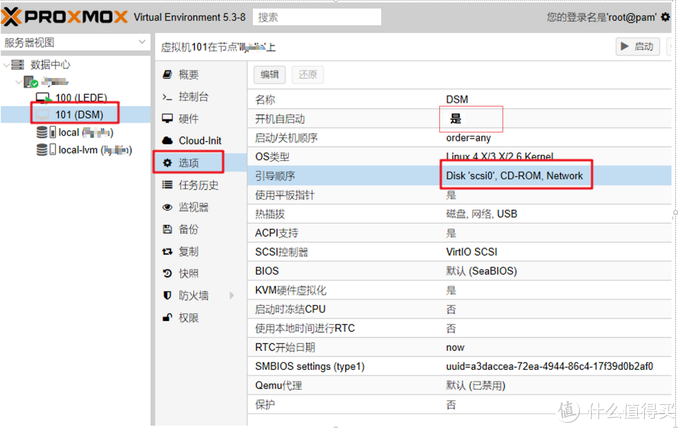Screen dimensions: 680x428
Task: Select the RTC开始日期 now row
Action: tap(459, 347)
